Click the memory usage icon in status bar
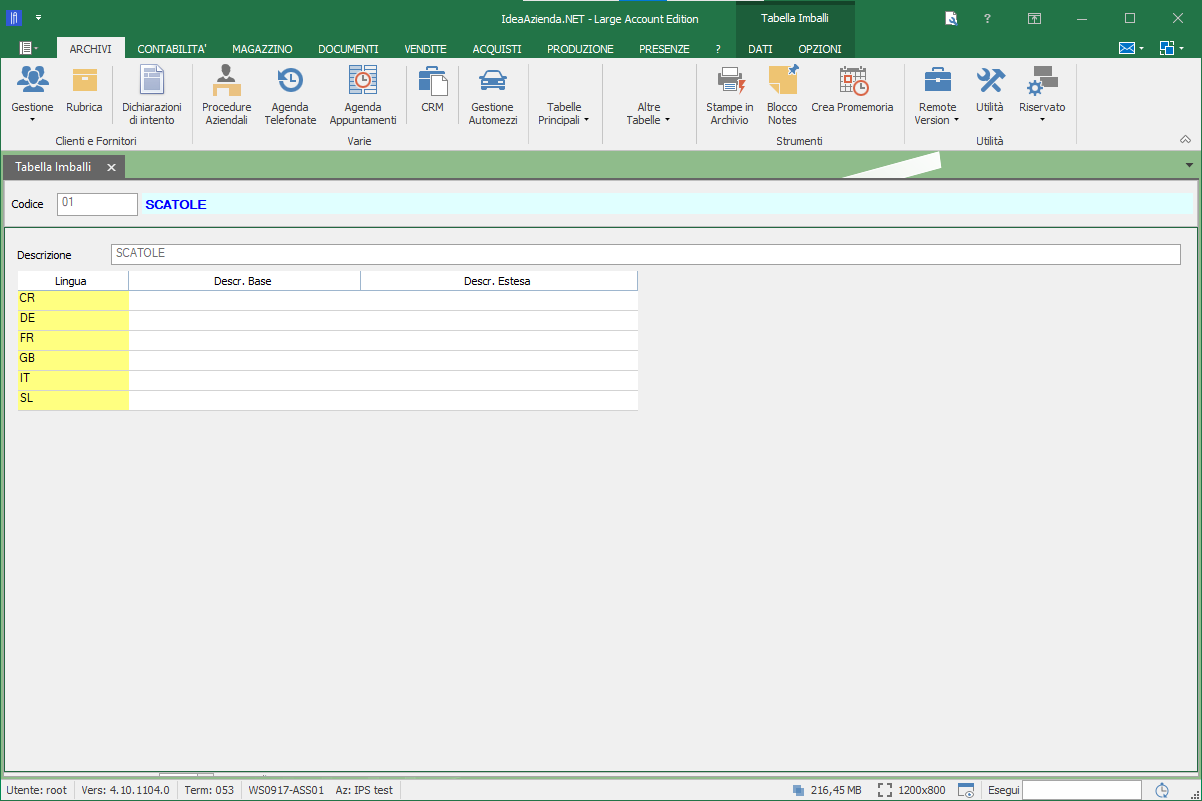1202x801 pixels. tap(797, 790)
